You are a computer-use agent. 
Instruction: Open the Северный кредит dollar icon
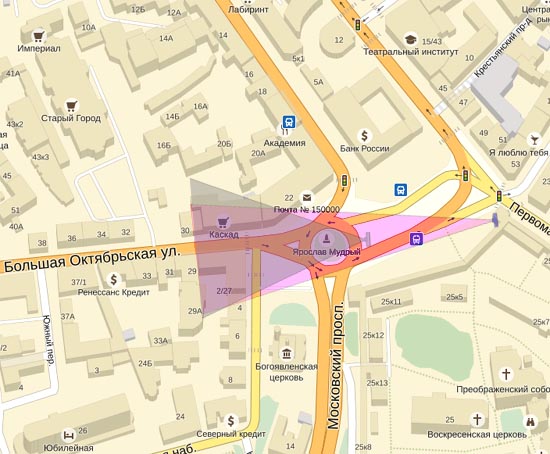(231, 421)
